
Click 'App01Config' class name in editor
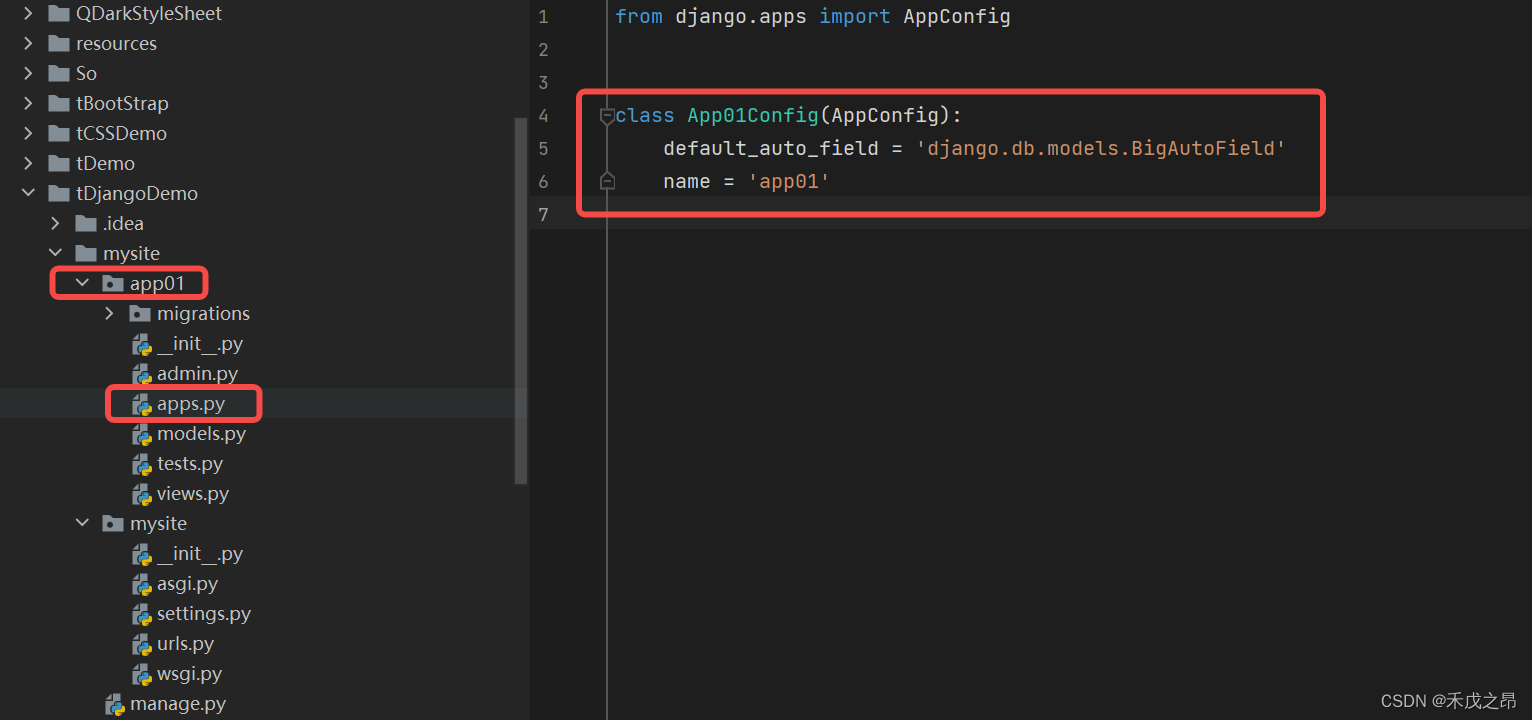tap(753, 116)
